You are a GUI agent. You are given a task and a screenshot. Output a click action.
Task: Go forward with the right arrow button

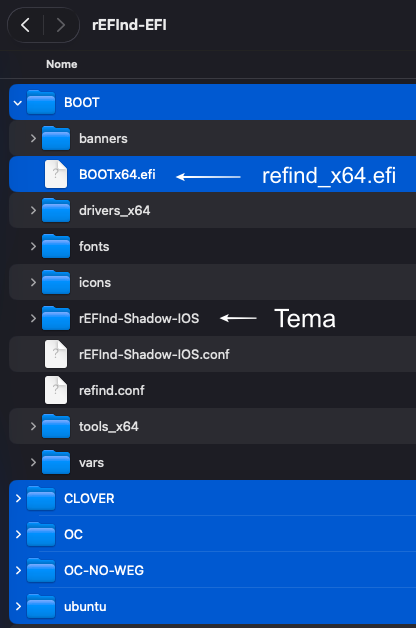[61, 25]
